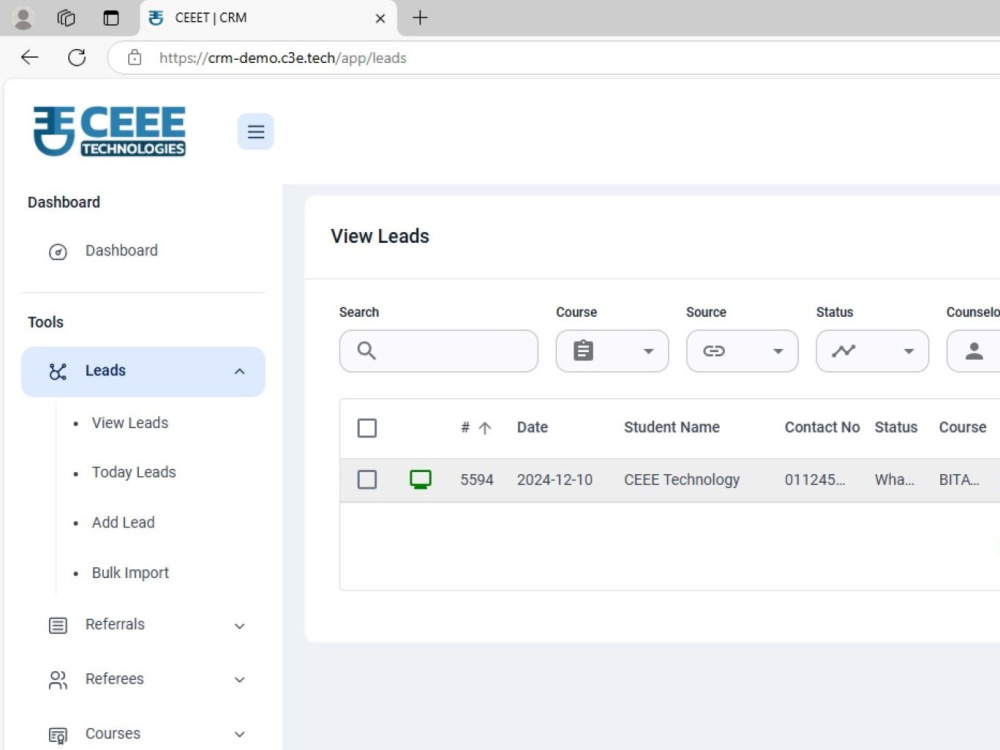The height and width of the screenshot is (750, 1000).
Task: Click the course cell BITA…
Action: 959,480
